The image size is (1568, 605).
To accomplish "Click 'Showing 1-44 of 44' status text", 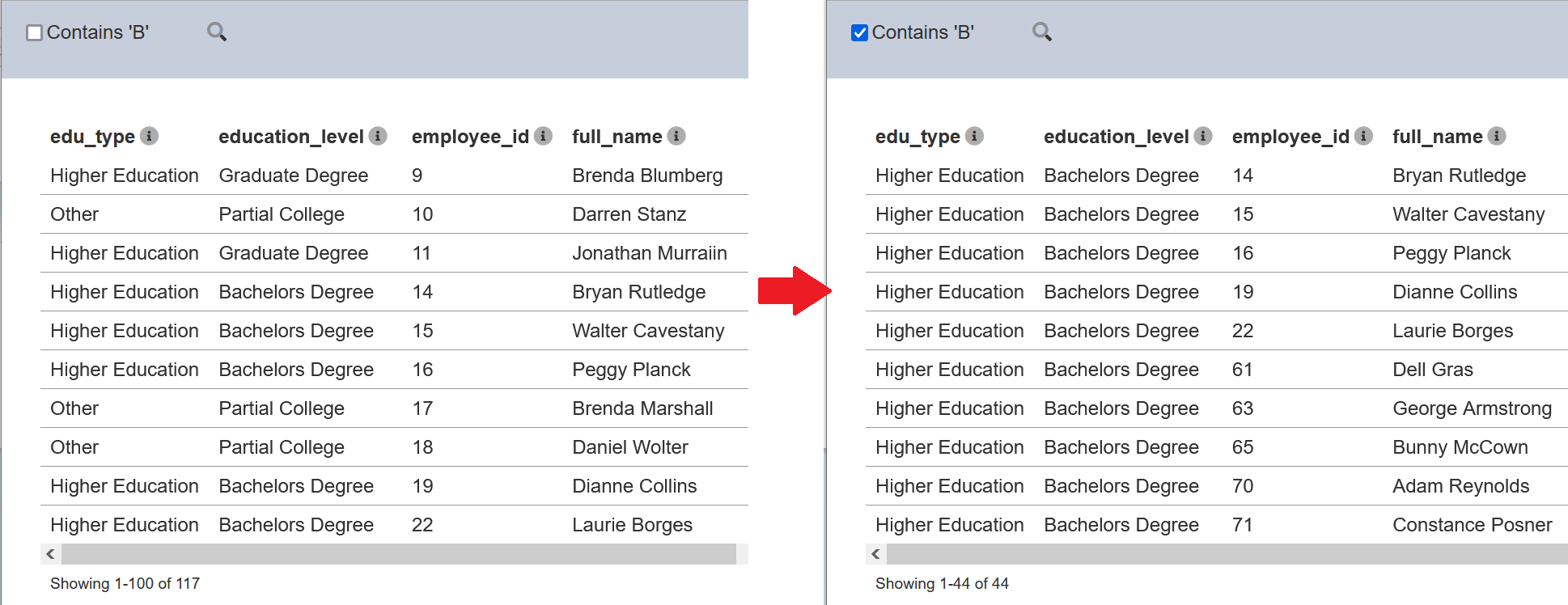I will (942, 583).
